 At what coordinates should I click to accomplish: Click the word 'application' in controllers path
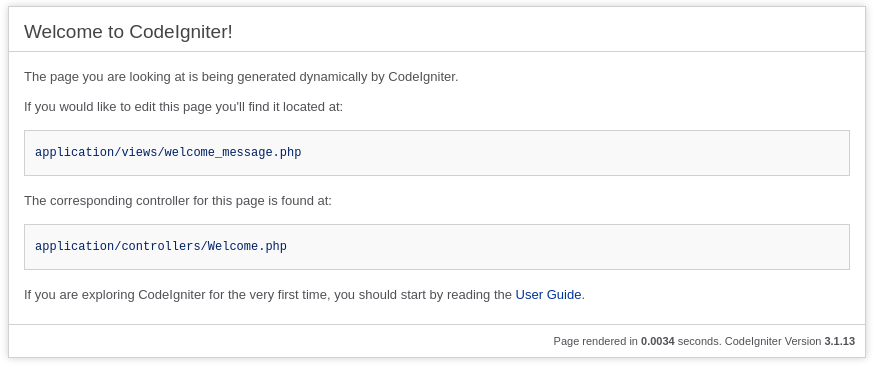(x=74, y=246)
